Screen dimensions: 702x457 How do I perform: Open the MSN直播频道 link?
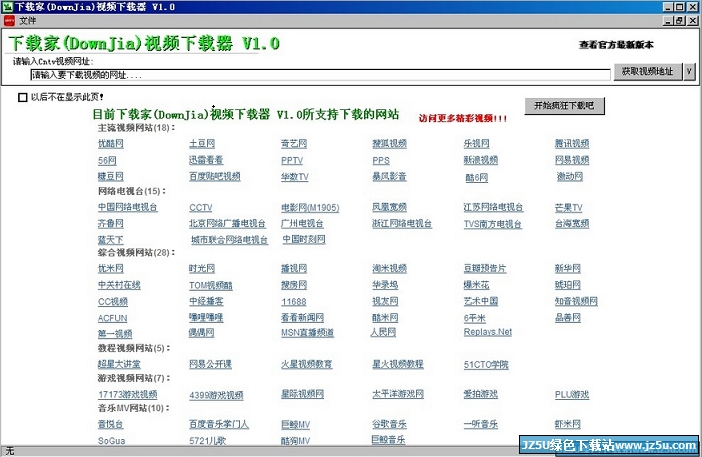(x=307, y=333)
